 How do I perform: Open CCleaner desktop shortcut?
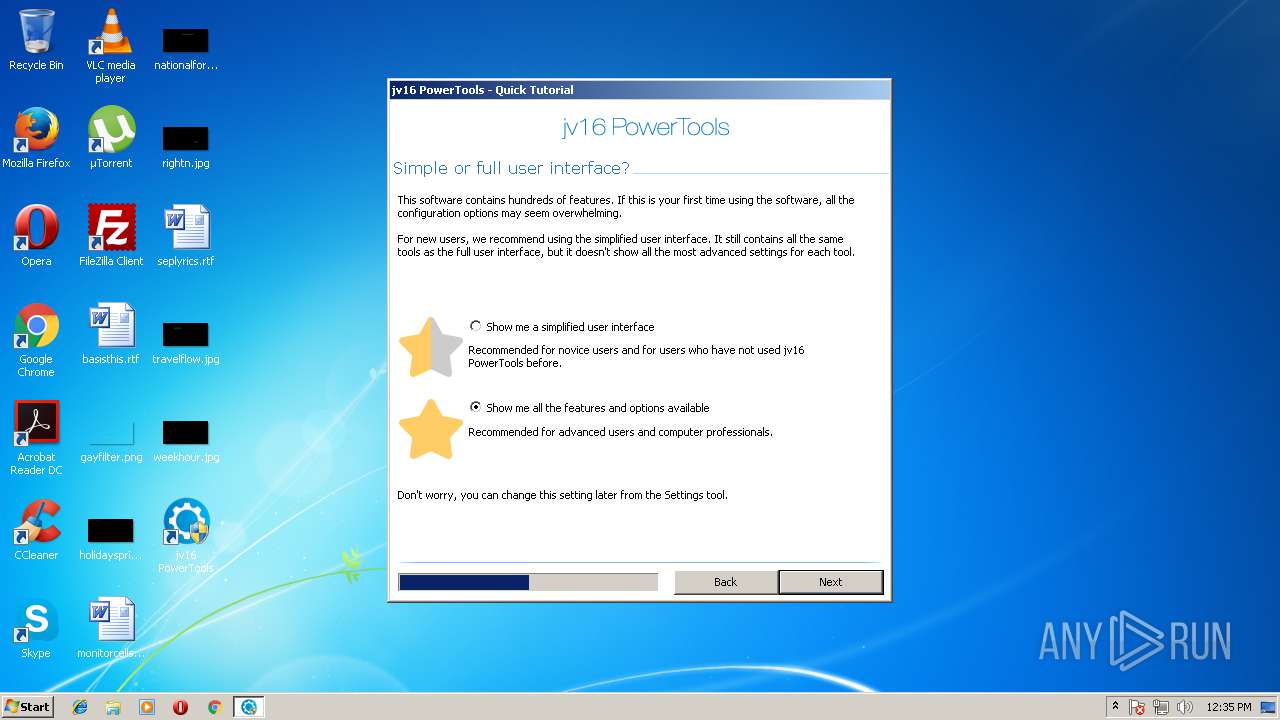(x=36, y=531)
